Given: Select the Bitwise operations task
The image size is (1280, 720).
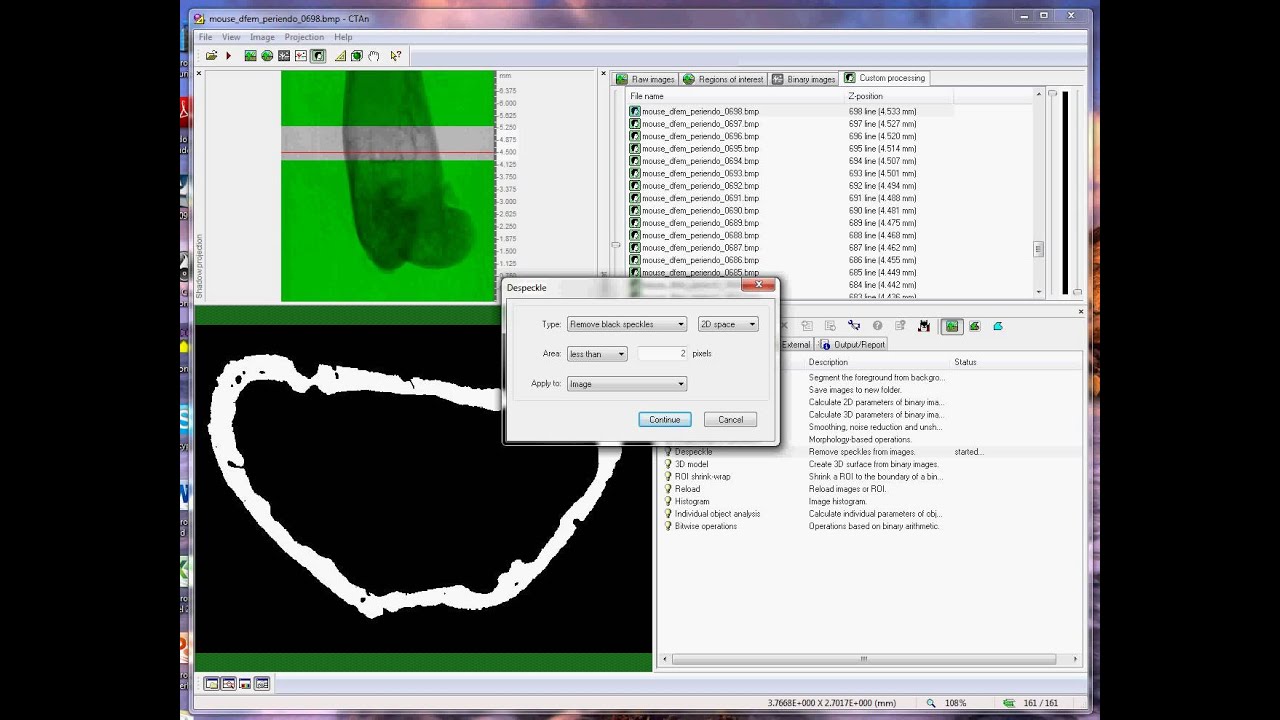Looking at the screenshot, I should coord(705,526).
